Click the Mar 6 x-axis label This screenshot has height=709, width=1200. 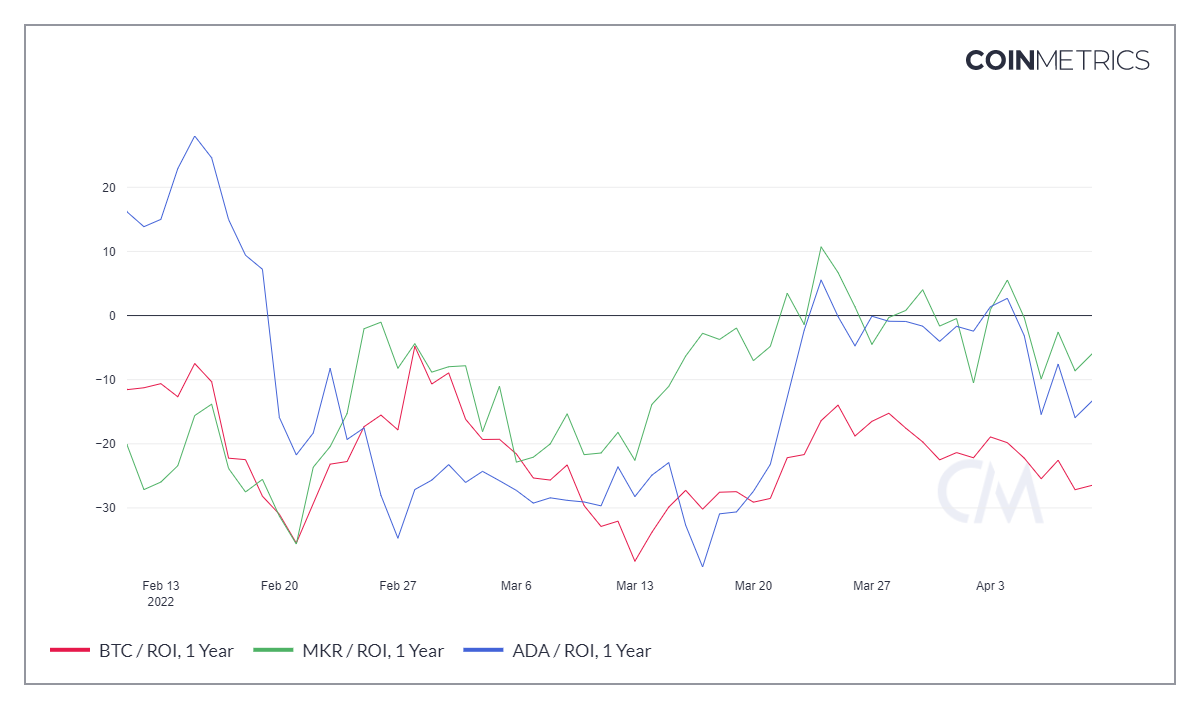click(516, 586)
